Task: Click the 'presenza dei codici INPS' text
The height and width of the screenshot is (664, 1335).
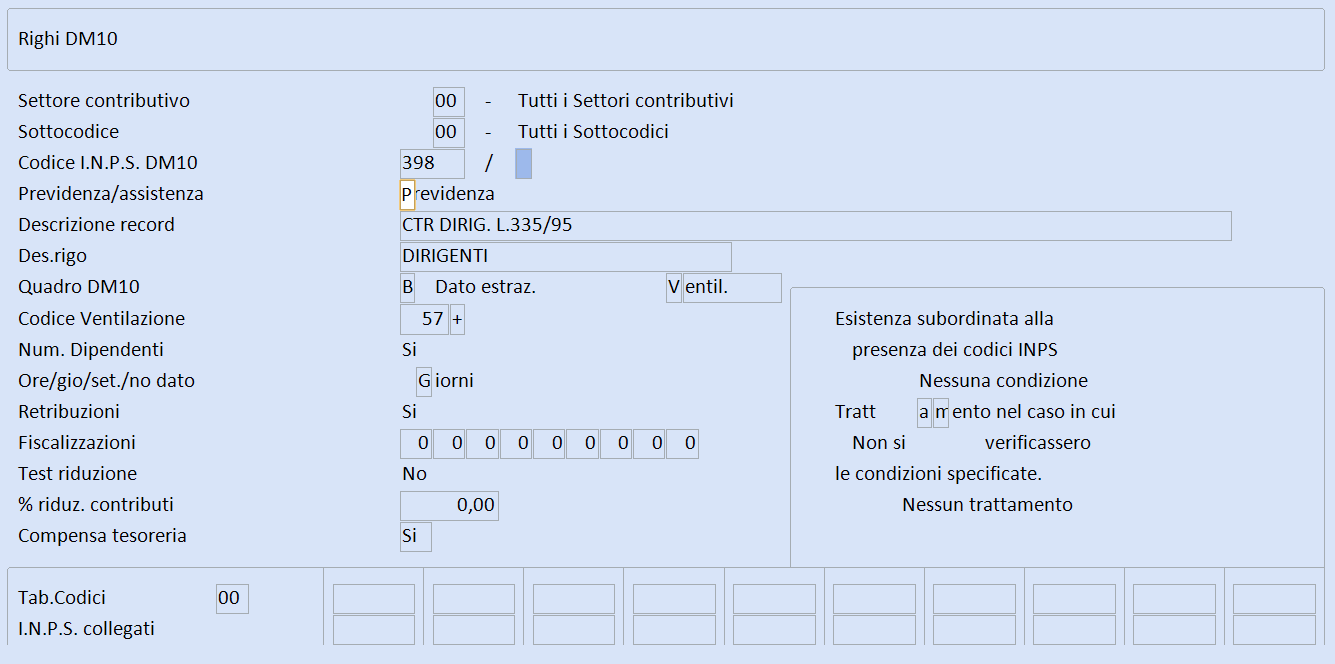Action: click(955, 350)
